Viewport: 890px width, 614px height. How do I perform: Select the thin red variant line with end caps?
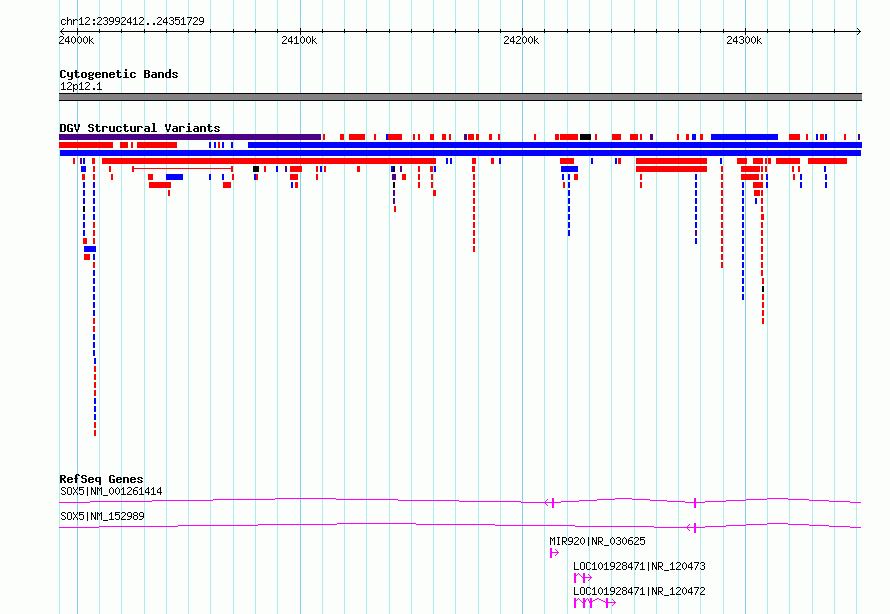[x=182, y=169]
